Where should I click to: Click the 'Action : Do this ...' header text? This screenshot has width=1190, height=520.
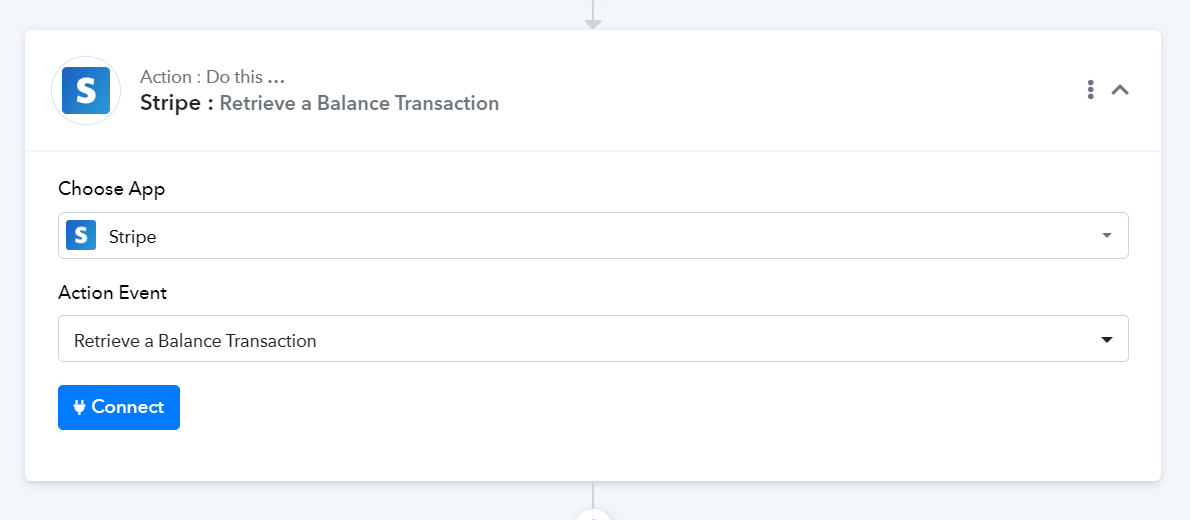point(212,77)
